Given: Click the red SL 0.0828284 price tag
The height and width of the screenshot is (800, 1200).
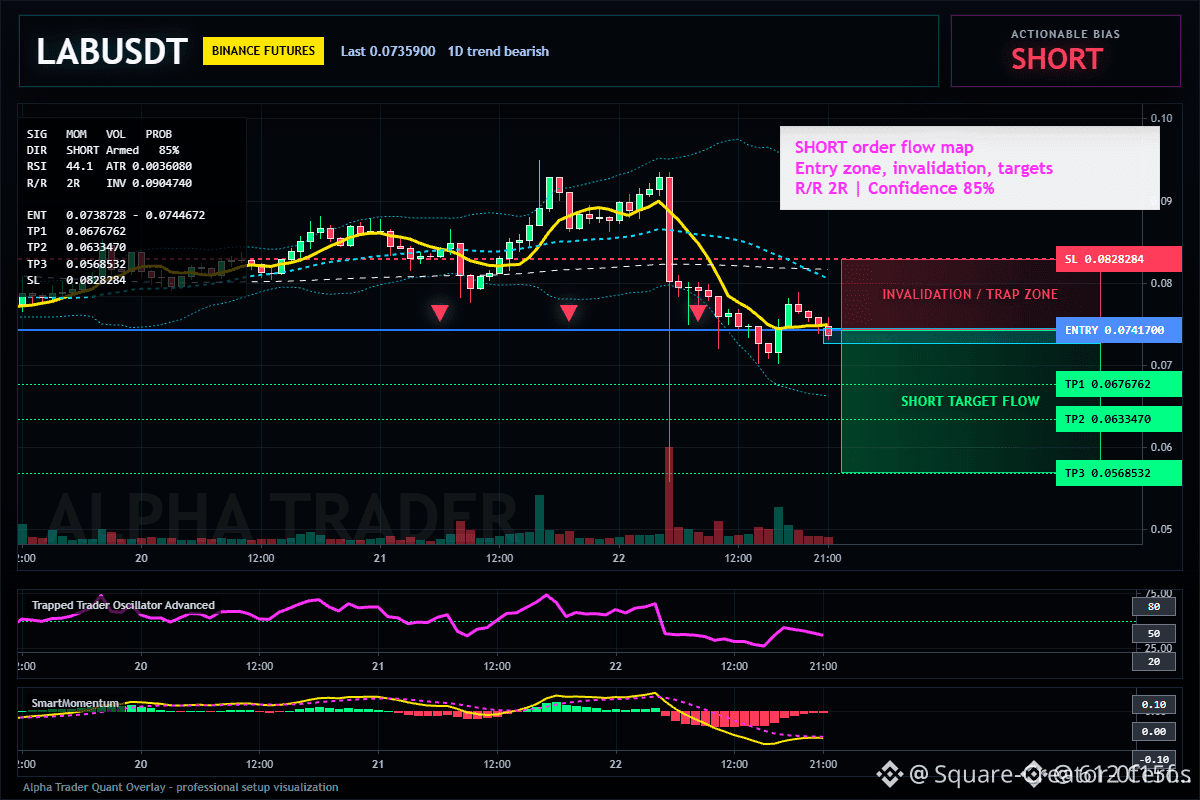Looking at the screenshot, I should tap(1118, 259).
